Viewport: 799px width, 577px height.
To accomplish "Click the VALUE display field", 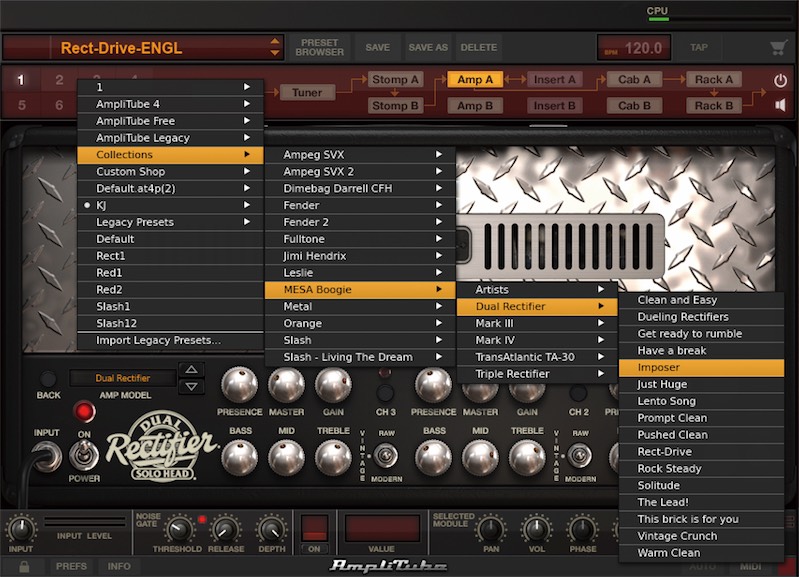I will click(x=382, y=528).
